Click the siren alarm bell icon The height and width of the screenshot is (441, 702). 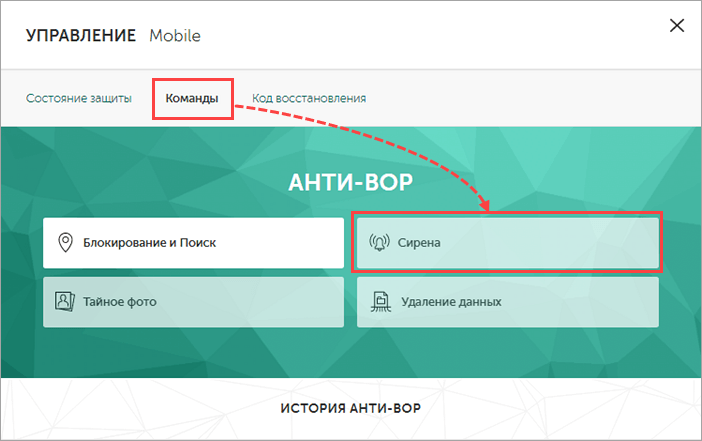379,242
